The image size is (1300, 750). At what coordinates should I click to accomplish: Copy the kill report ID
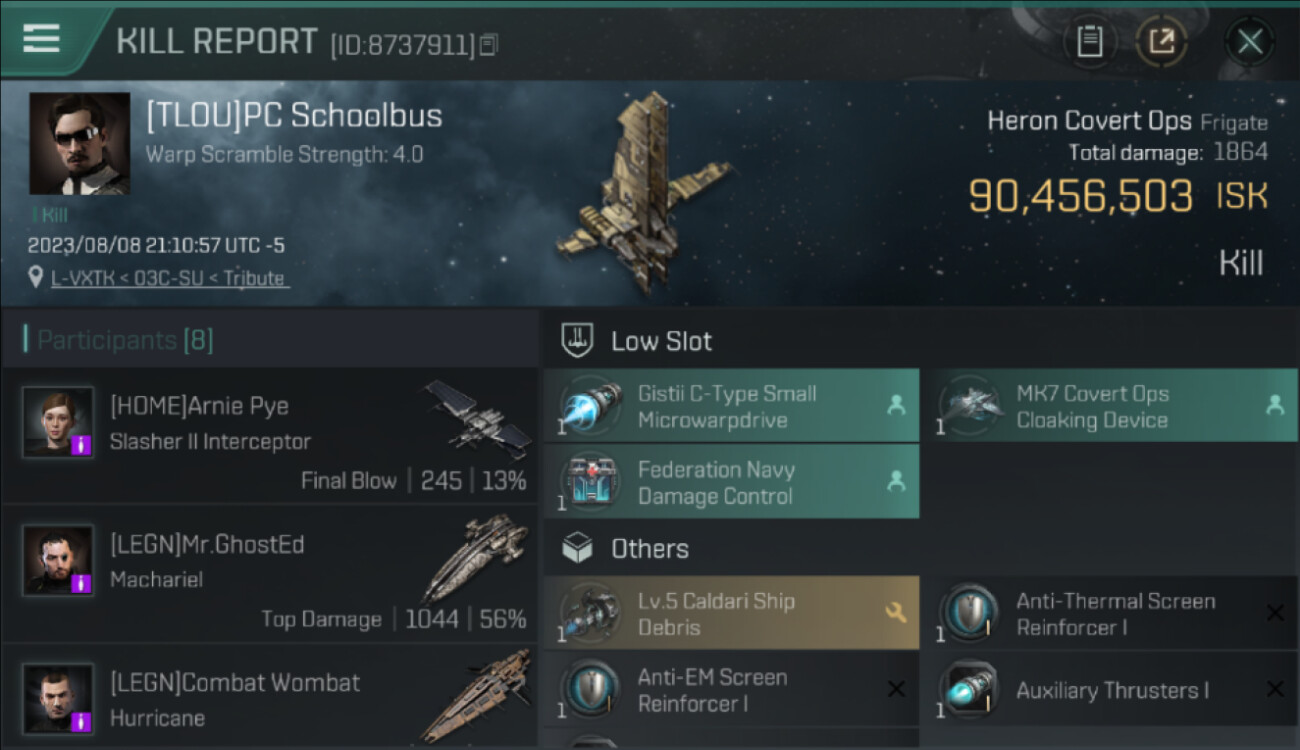pos(488,44)
